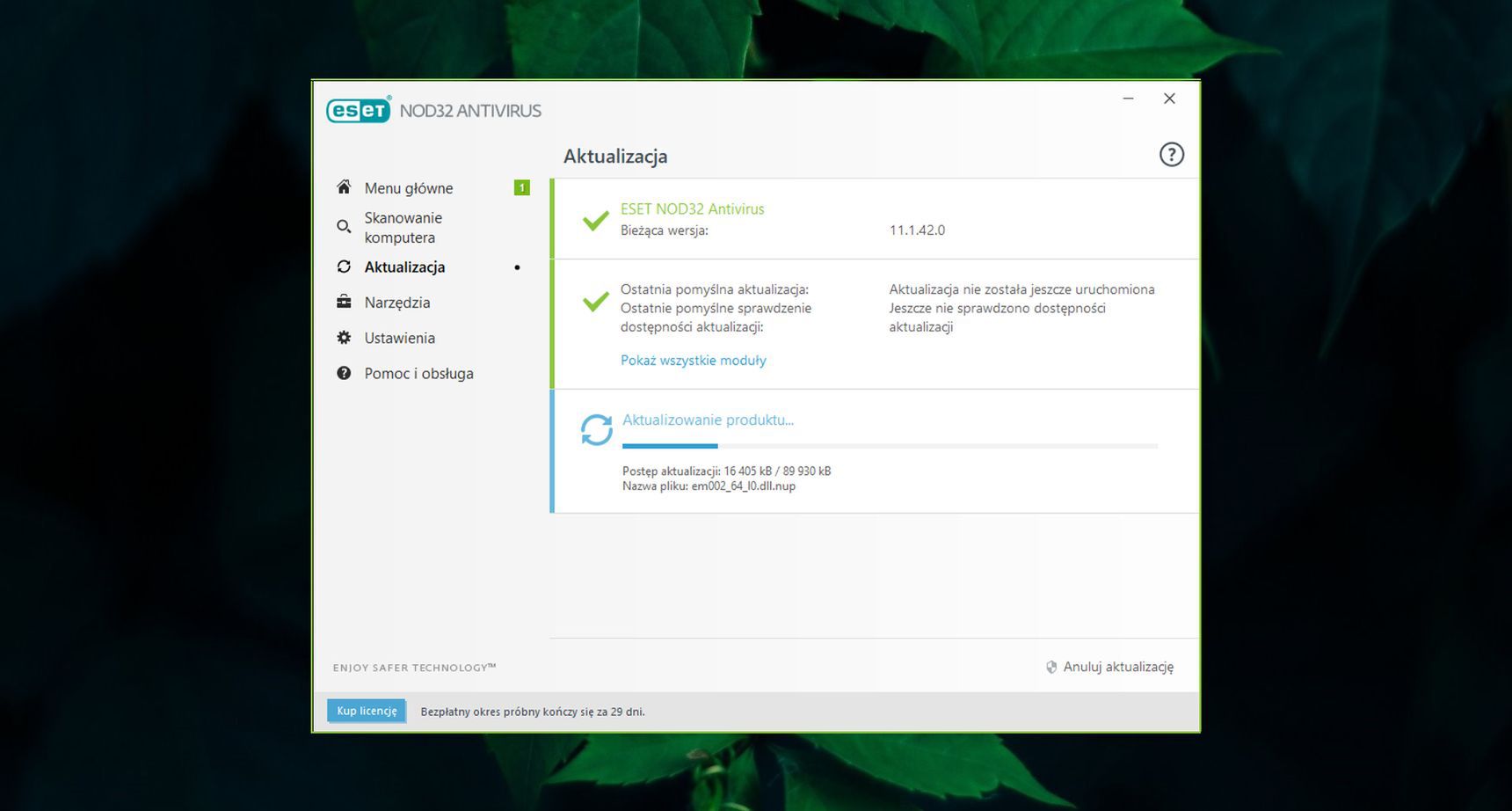Select the Pomoc i obsługa question icon
Screen dimensions: 1512x811
(344, 372)
